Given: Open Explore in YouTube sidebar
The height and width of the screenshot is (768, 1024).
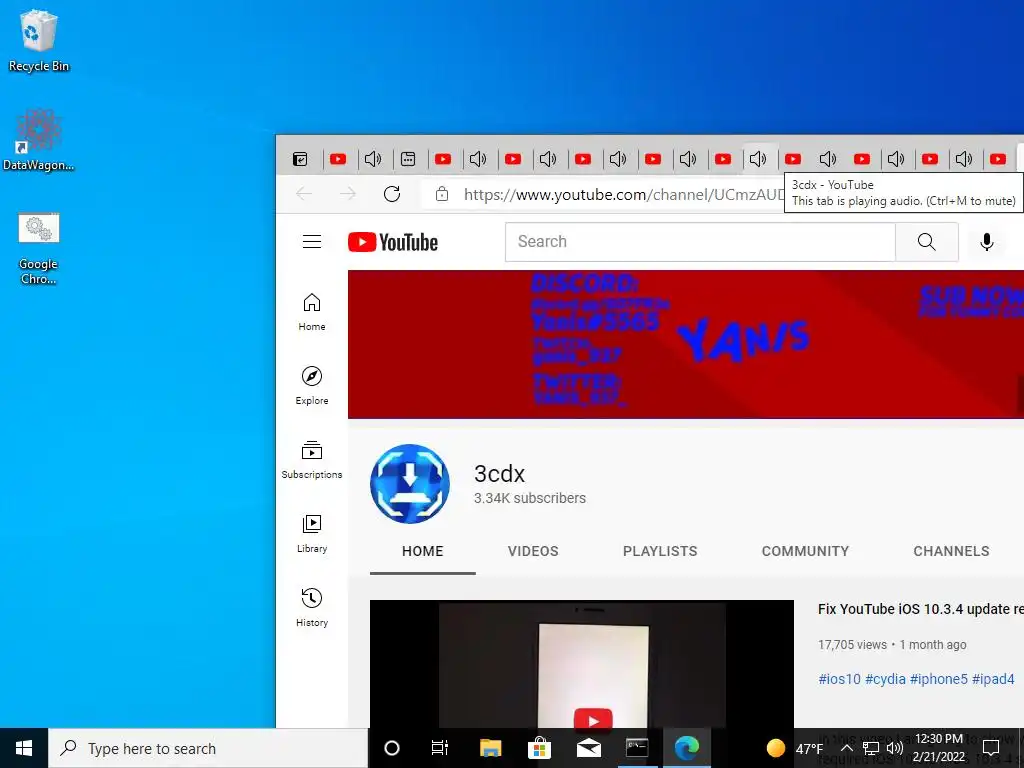Looking at the screenshot, I should [312, 386].
